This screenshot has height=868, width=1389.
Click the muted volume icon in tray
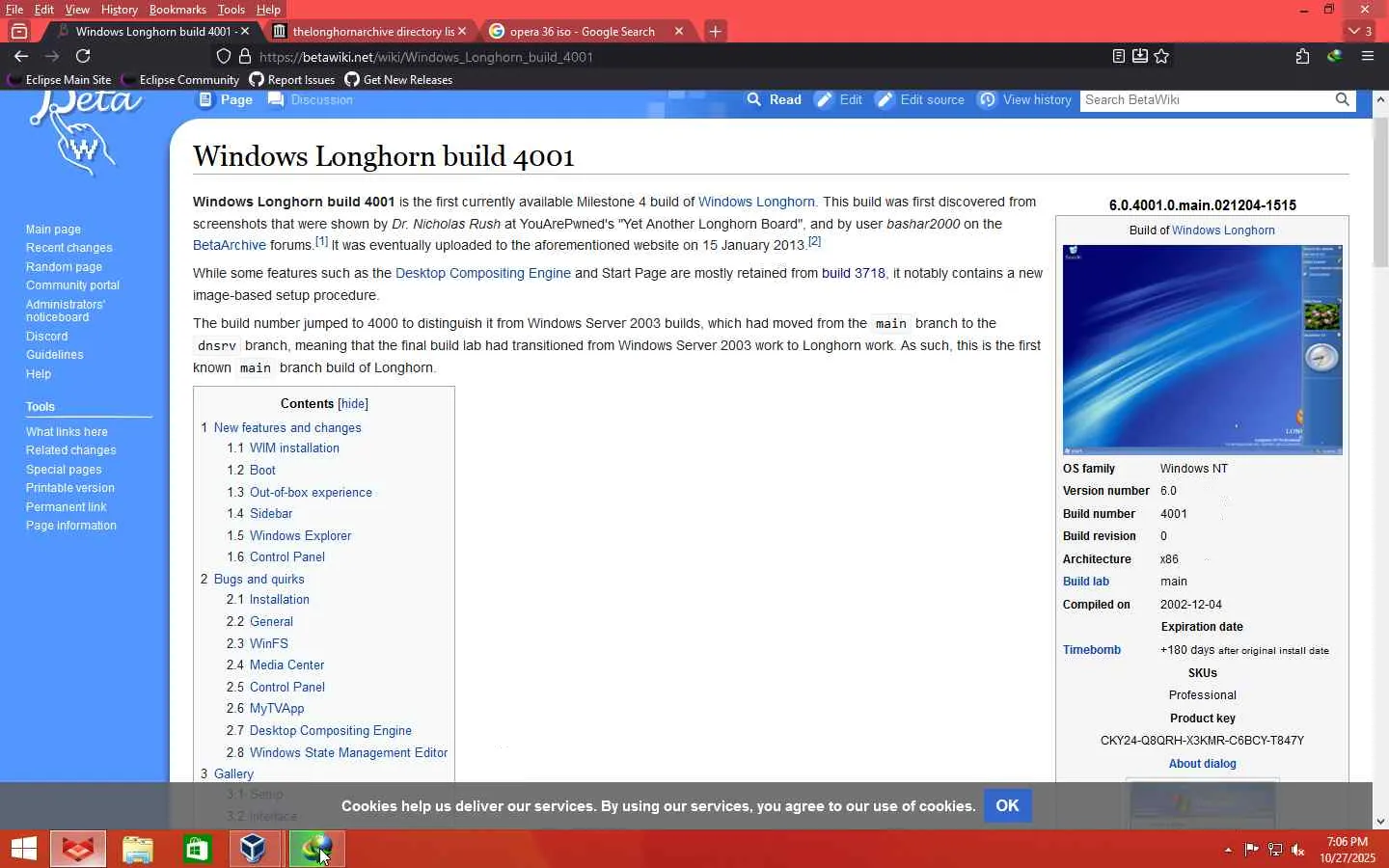[1298, 850]
